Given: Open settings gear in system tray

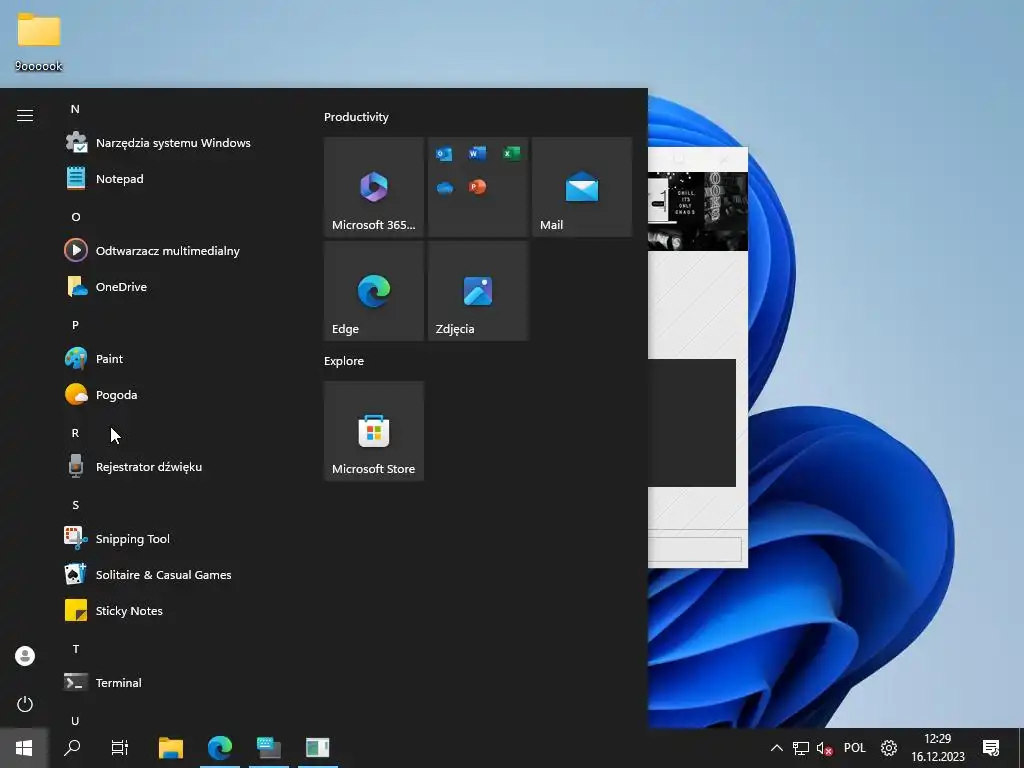Looking at the screenshot, I should (x=889, y=748).
